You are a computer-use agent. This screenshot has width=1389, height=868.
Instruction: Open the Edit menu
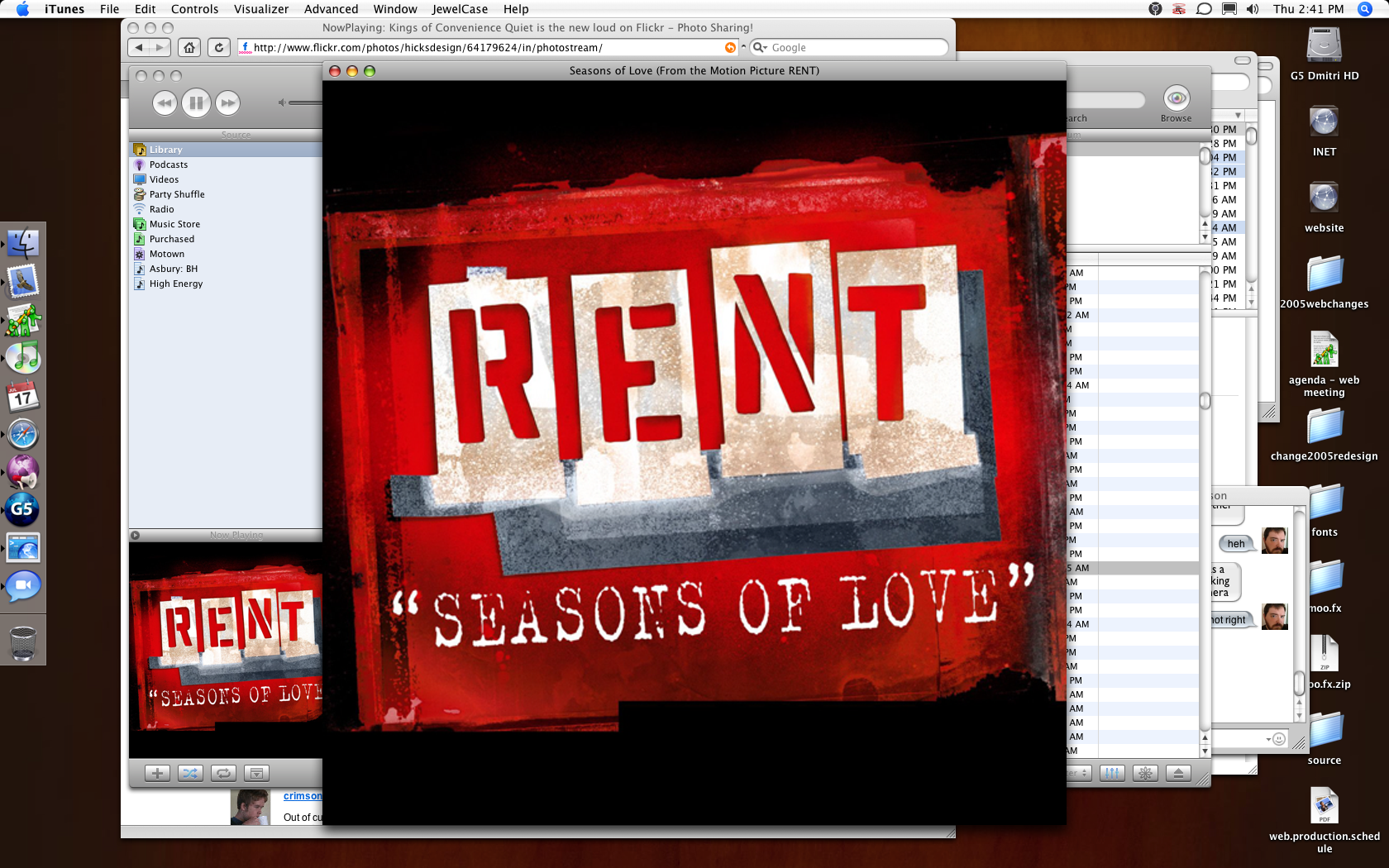pos(146,9)
